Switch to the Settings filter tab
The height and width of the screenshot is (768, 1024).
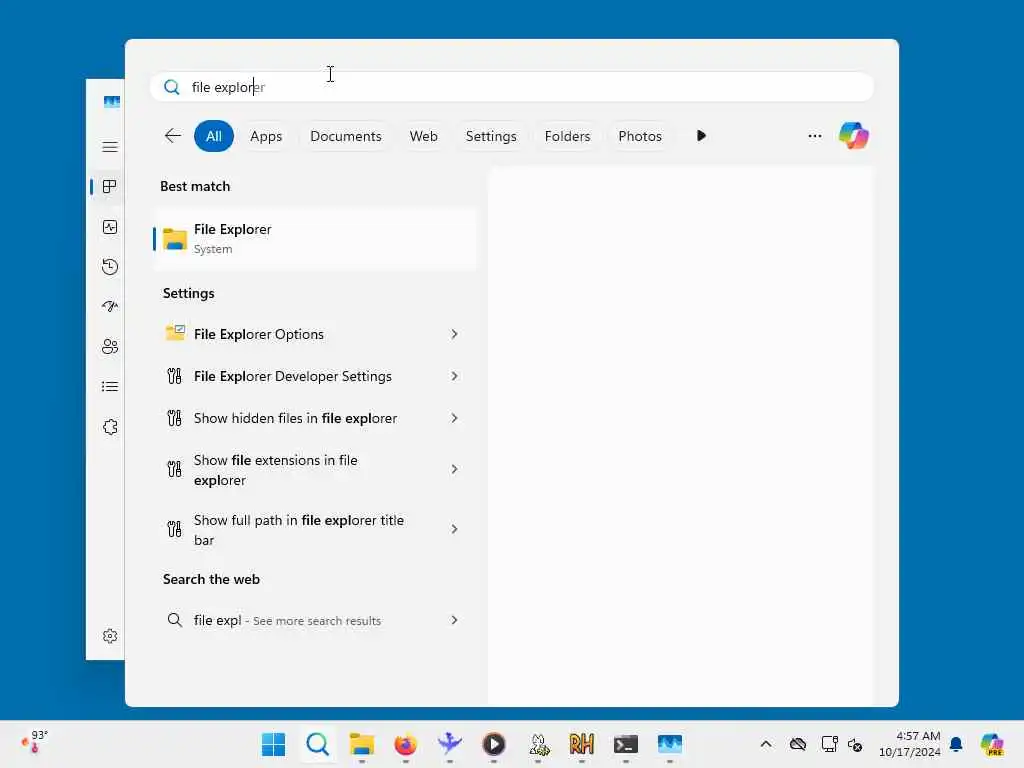491,136
